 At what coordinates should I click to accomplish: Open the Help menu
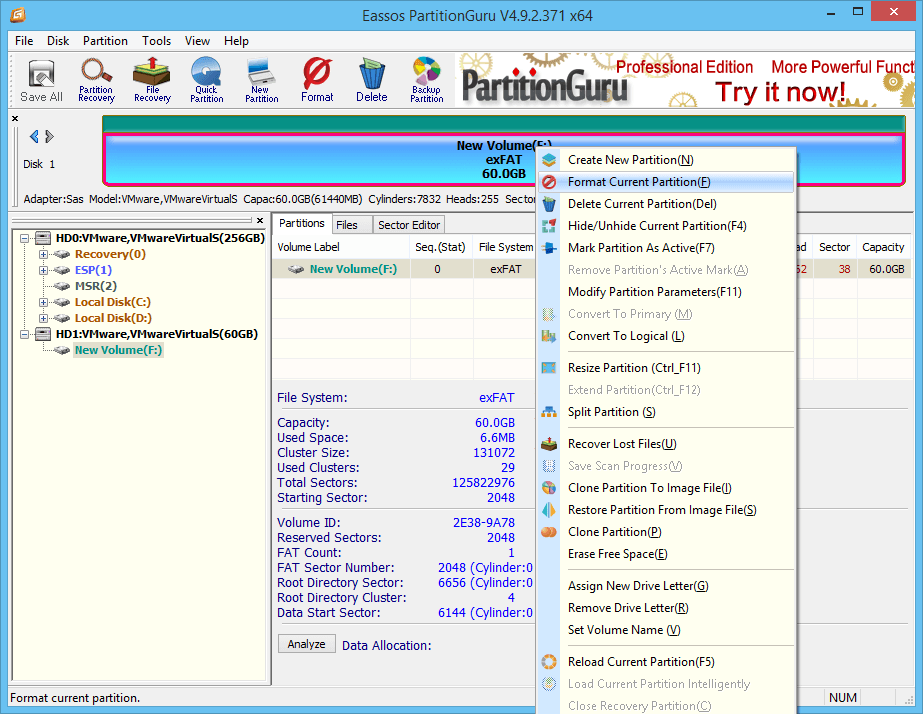click(236, 41)
